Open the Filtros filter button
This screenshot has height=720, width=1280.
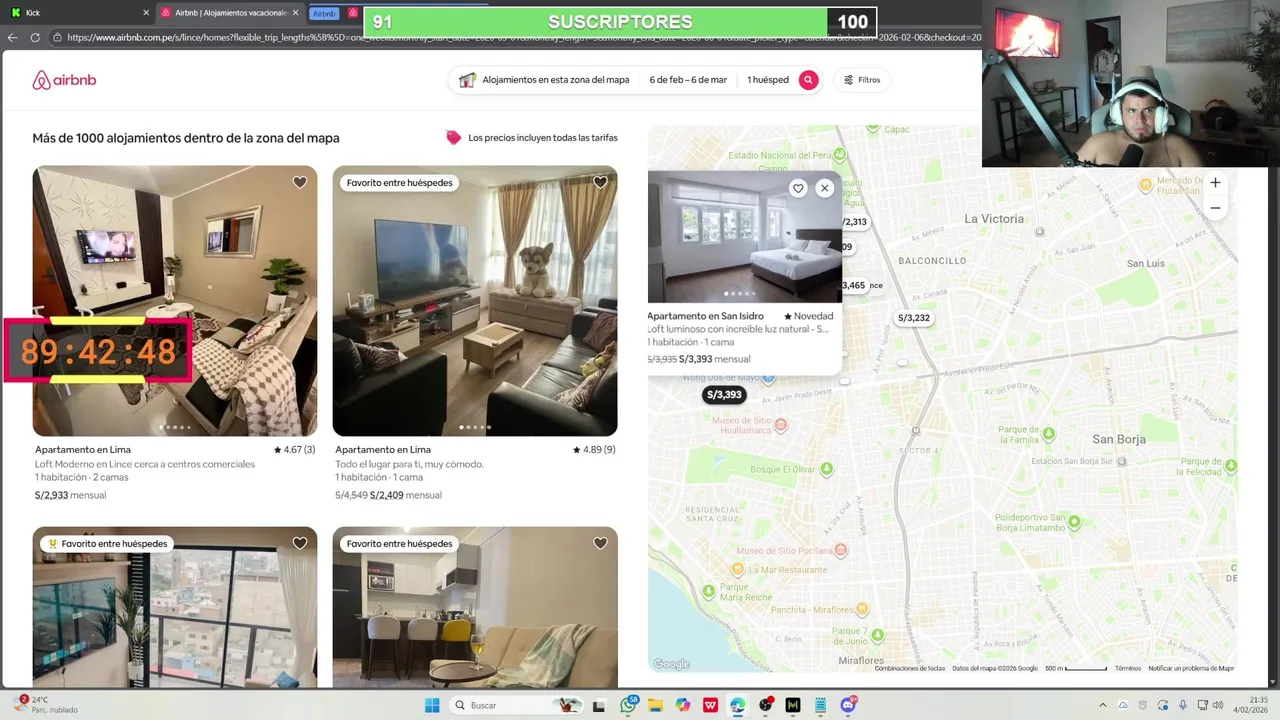click(862, 80)
